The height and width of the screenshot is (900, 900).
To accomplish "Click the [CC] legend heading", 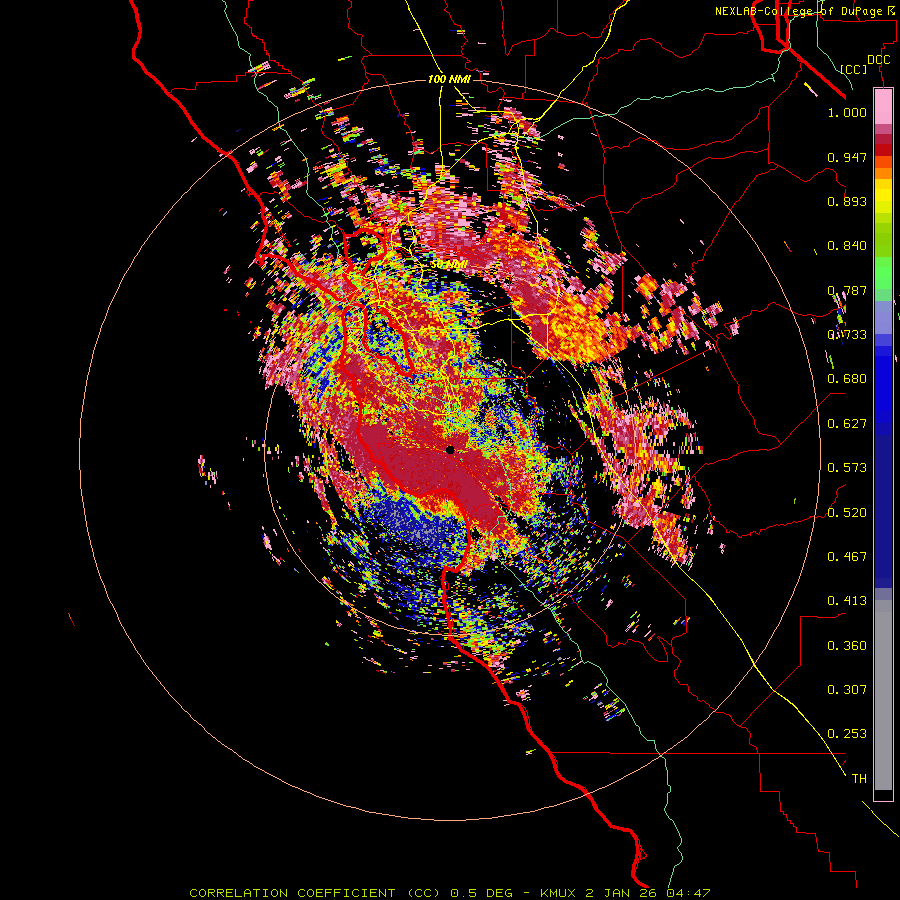I will (854, 69).
